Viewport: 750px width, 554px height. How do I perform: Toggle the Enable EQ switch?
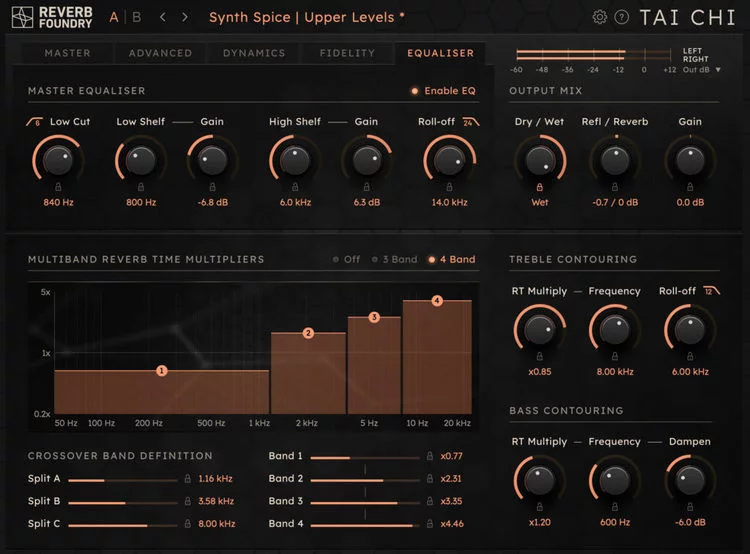[443, 91]
